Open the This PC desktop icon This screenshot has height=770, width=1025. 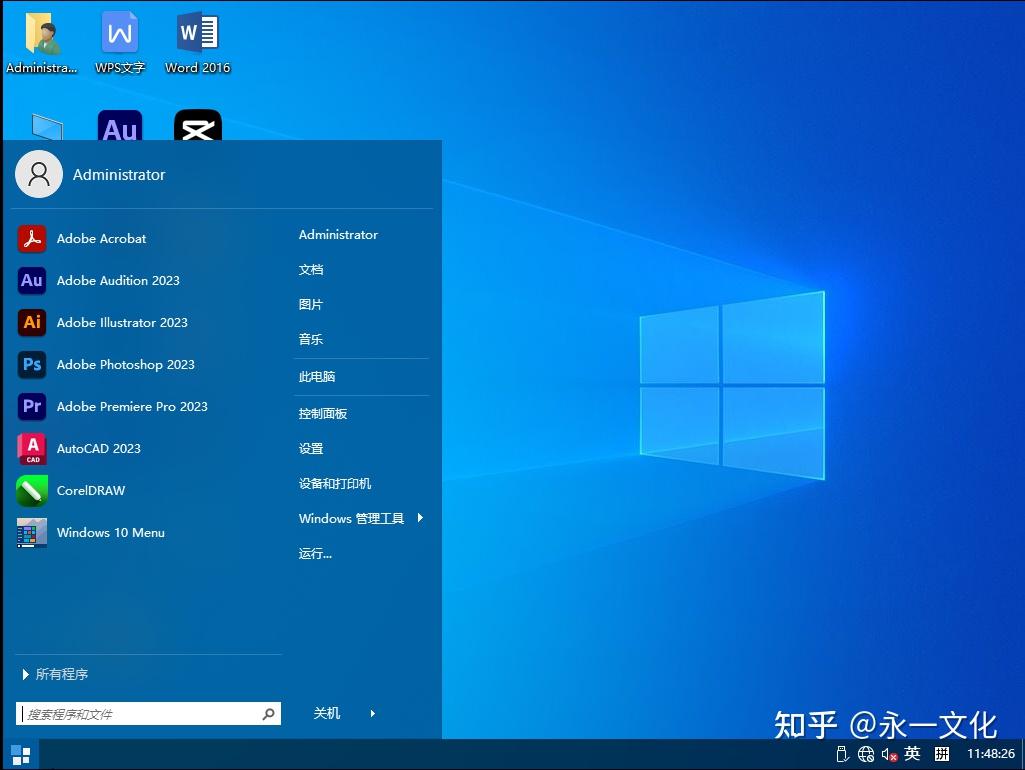47,127
